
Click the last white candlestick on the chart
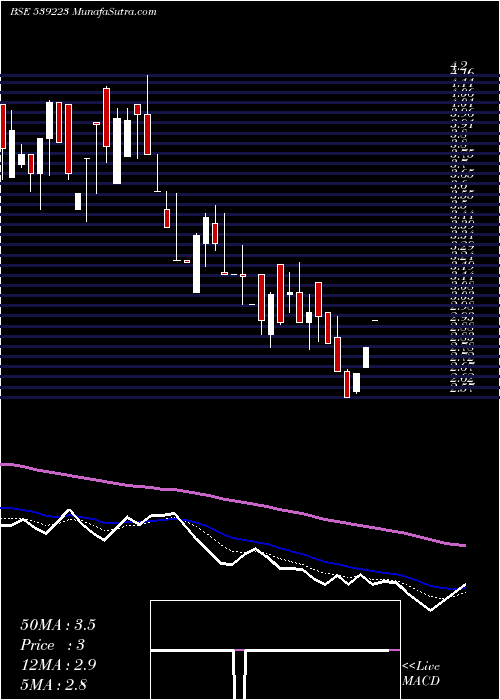point(366,357)
